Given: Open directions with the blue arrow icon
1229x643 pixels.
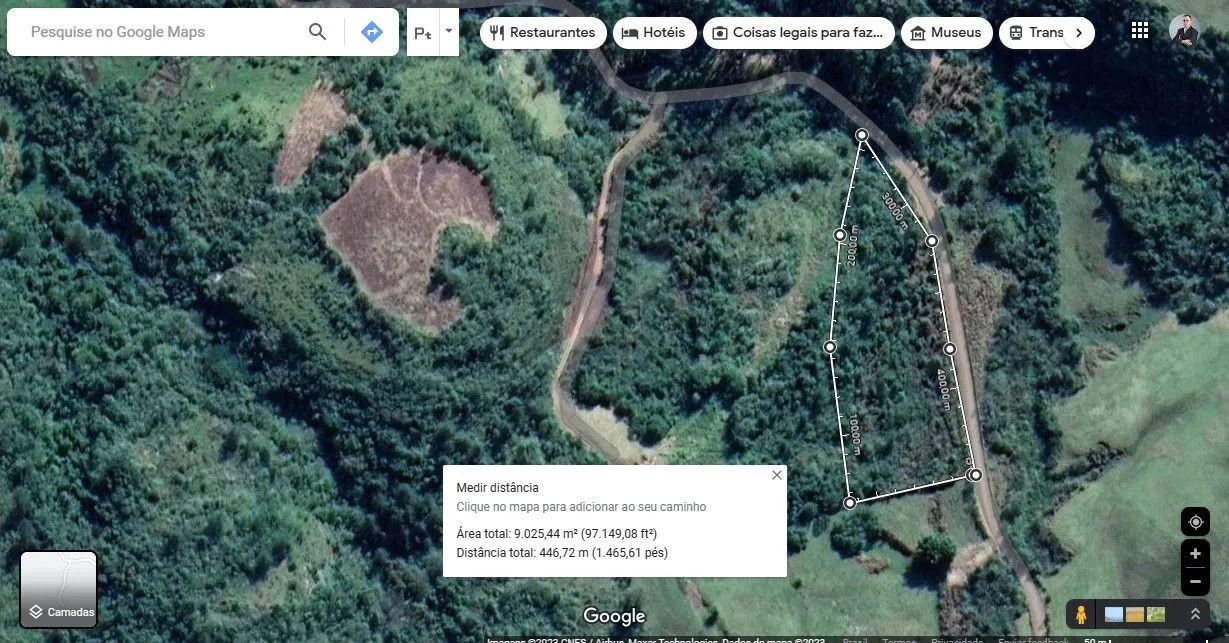Looking at the screenshot, I should (x=371, y=32).
